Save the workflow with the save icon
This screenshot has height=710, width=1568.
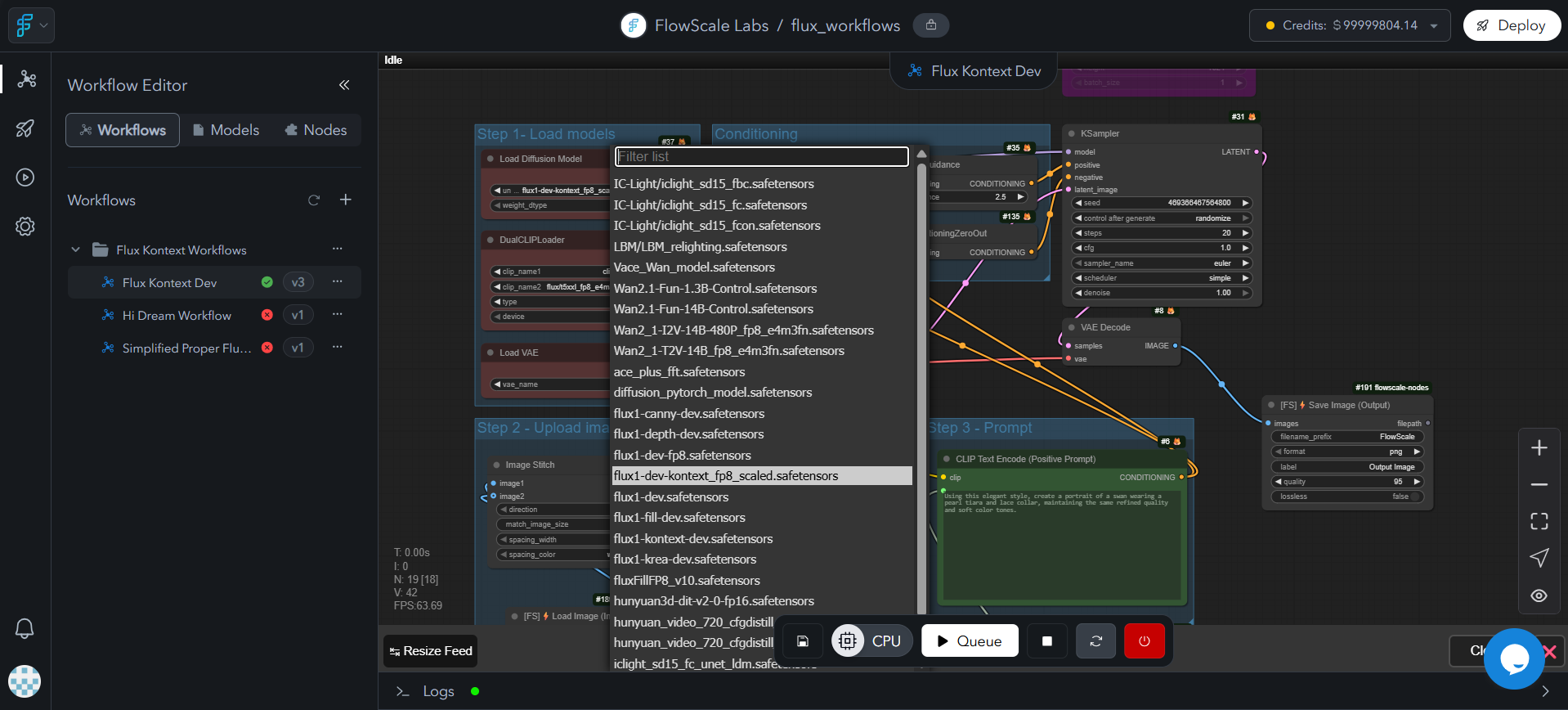pos(803,641)
